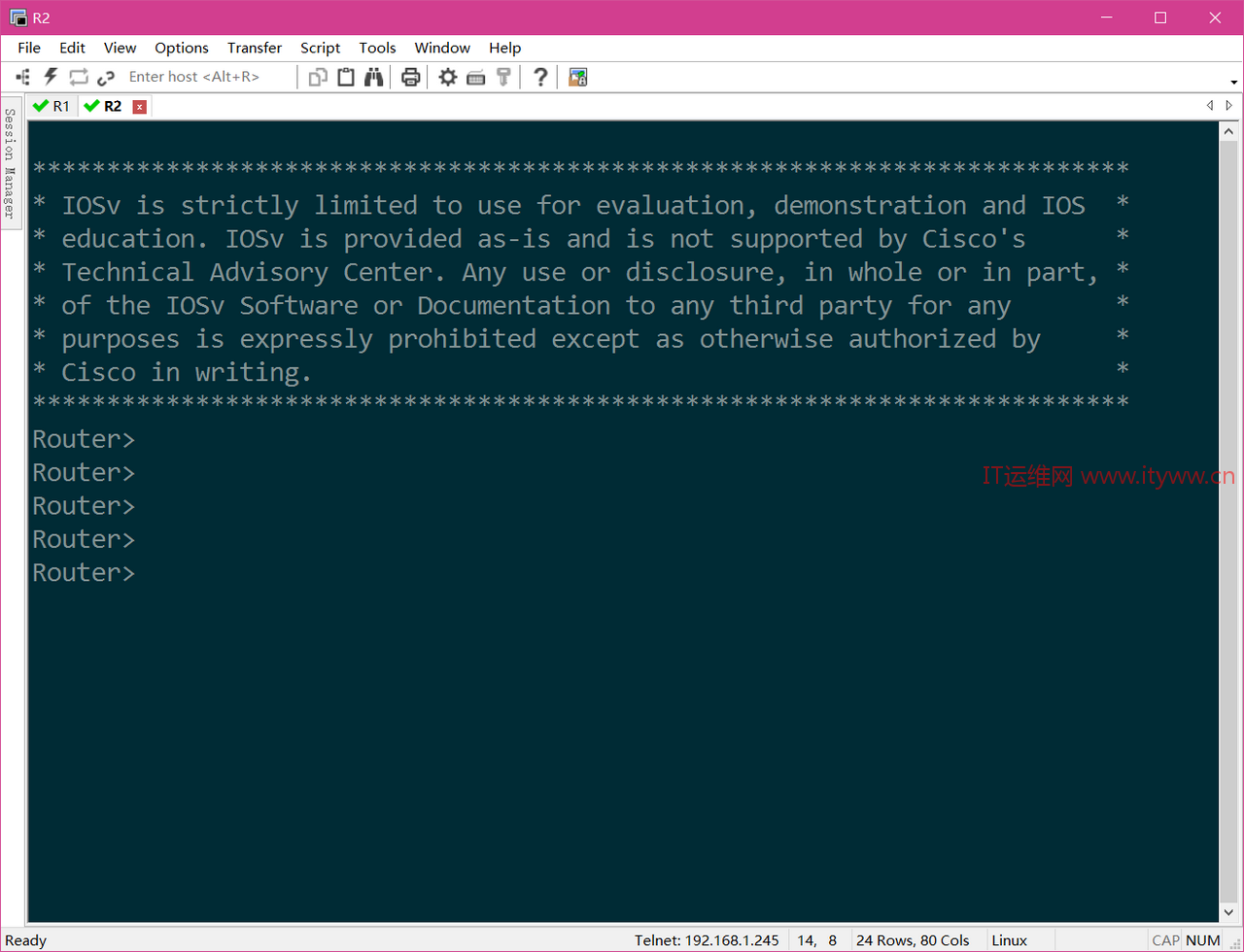Viewport: 1244px width, 952px height.
Task: Open the Edit menu
Action: tap(72, 48)
